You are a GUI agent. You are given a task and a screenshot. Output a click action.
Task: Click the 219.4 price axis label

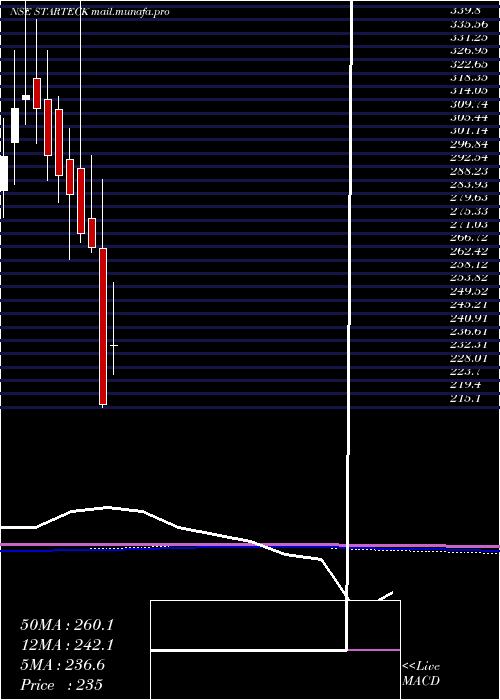pos(467,385)
